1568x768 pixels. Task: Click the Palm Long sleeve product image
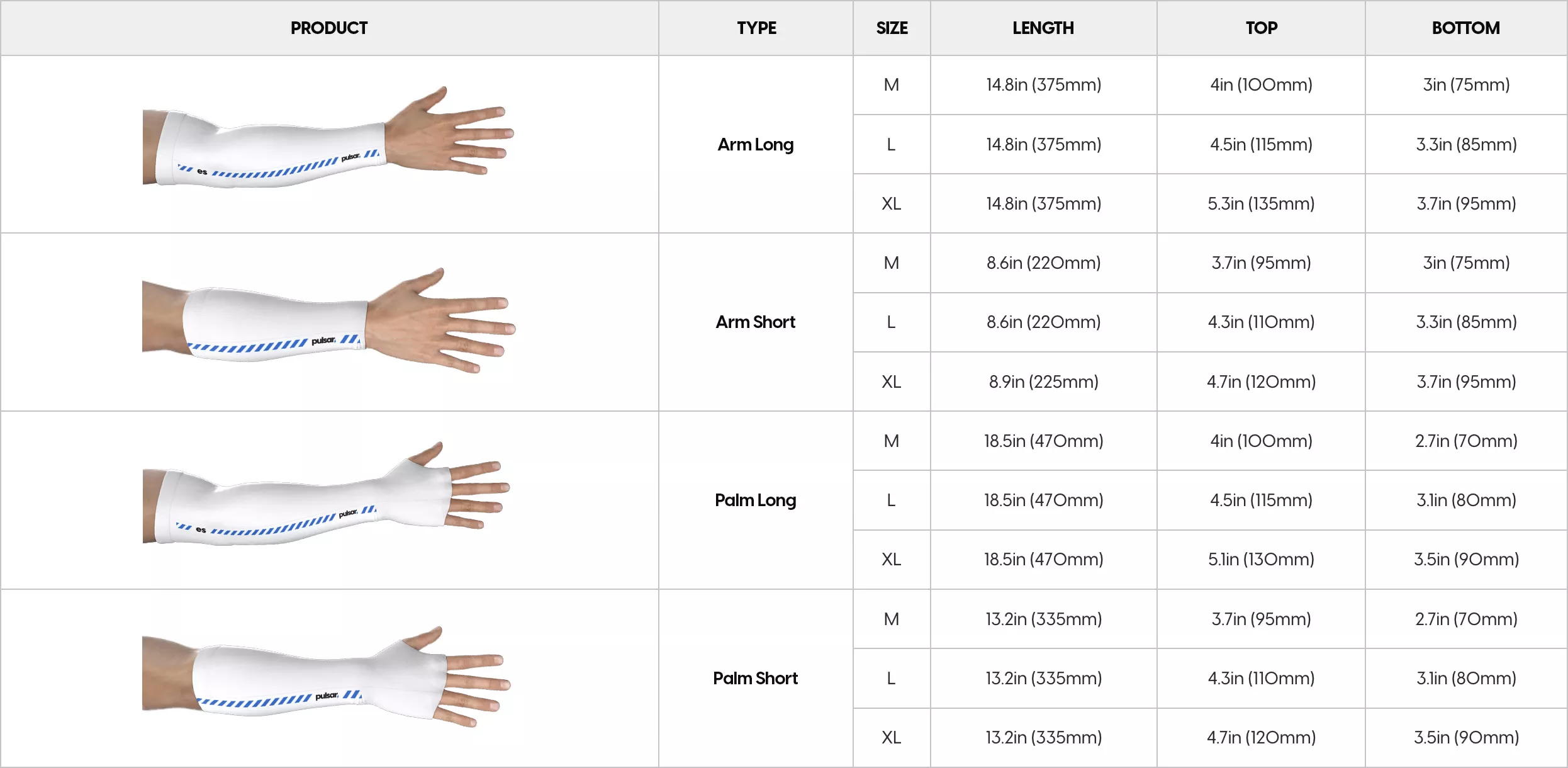[326, 493]
